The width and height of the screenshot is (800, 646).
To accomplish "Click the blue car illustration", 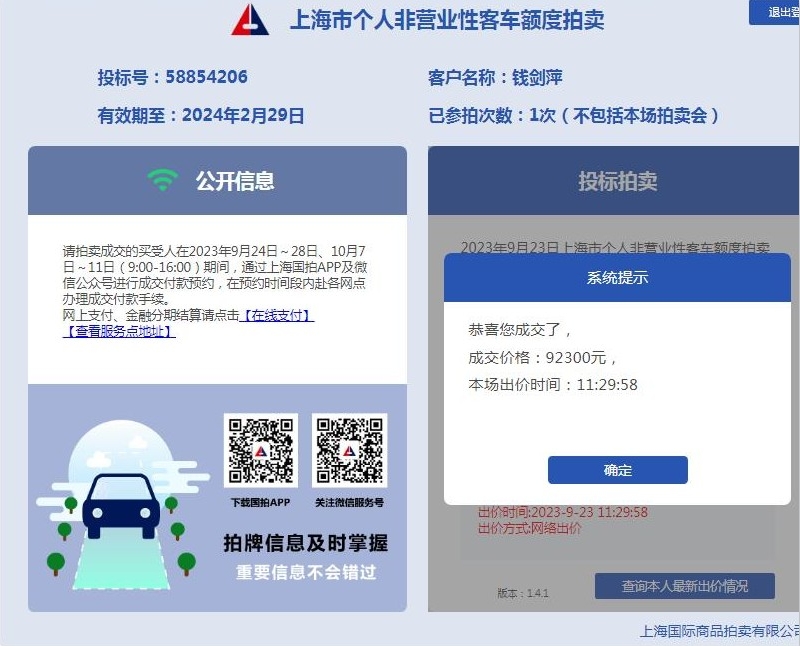I will (x=121, y=506).
